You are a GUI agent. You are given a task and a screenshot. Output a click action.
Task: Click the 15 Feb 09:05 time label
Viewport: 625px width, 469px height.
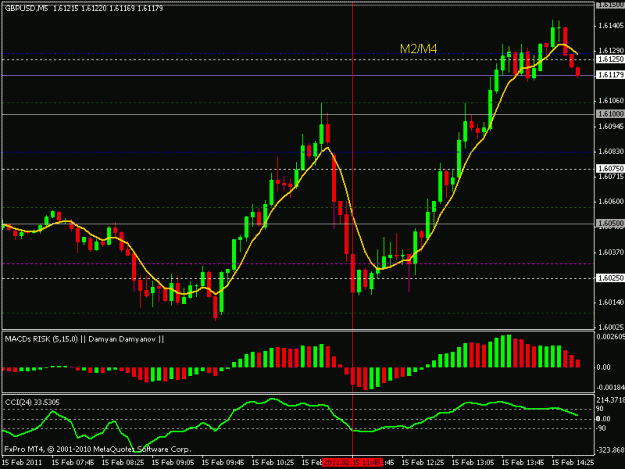pyautogui.click(x=173, y=463)
